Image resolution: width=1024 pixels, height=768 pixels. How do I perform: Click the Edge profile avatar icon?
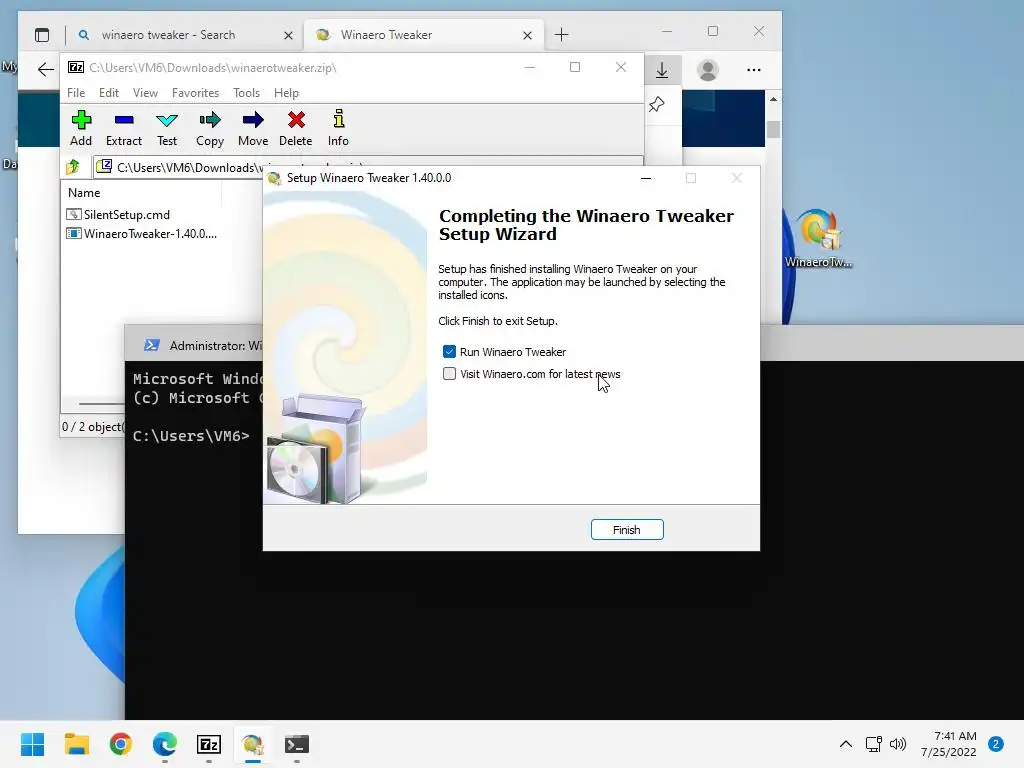(707, 70)
